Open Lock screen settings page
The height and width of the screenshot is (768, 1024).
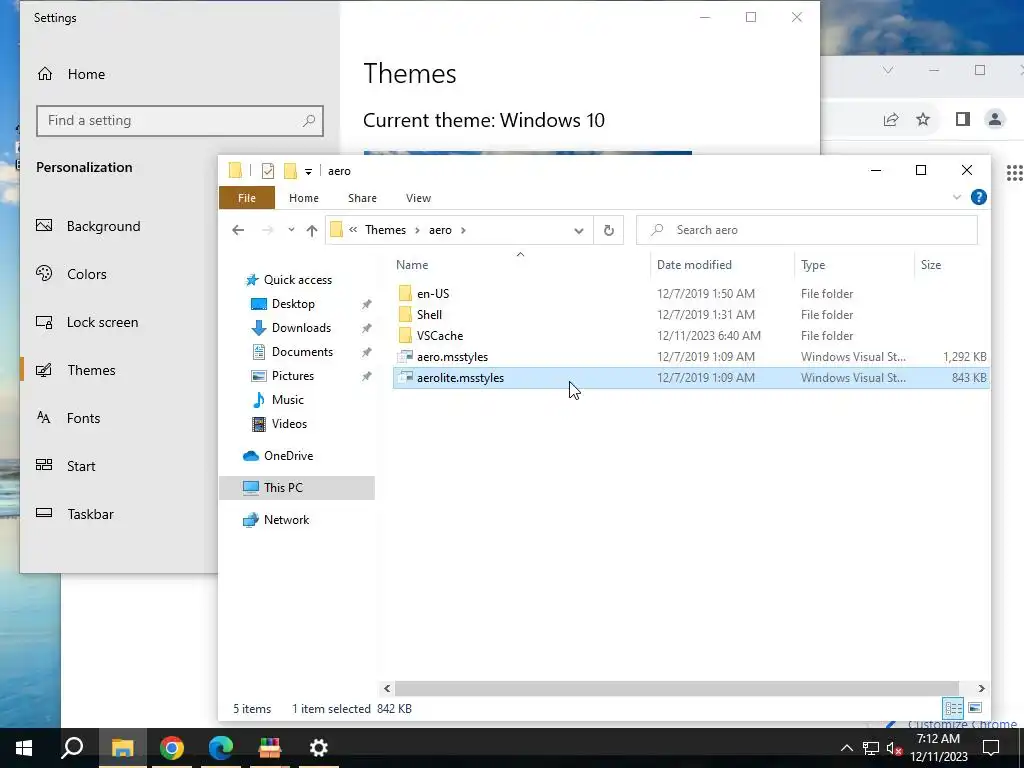(102, 323)
